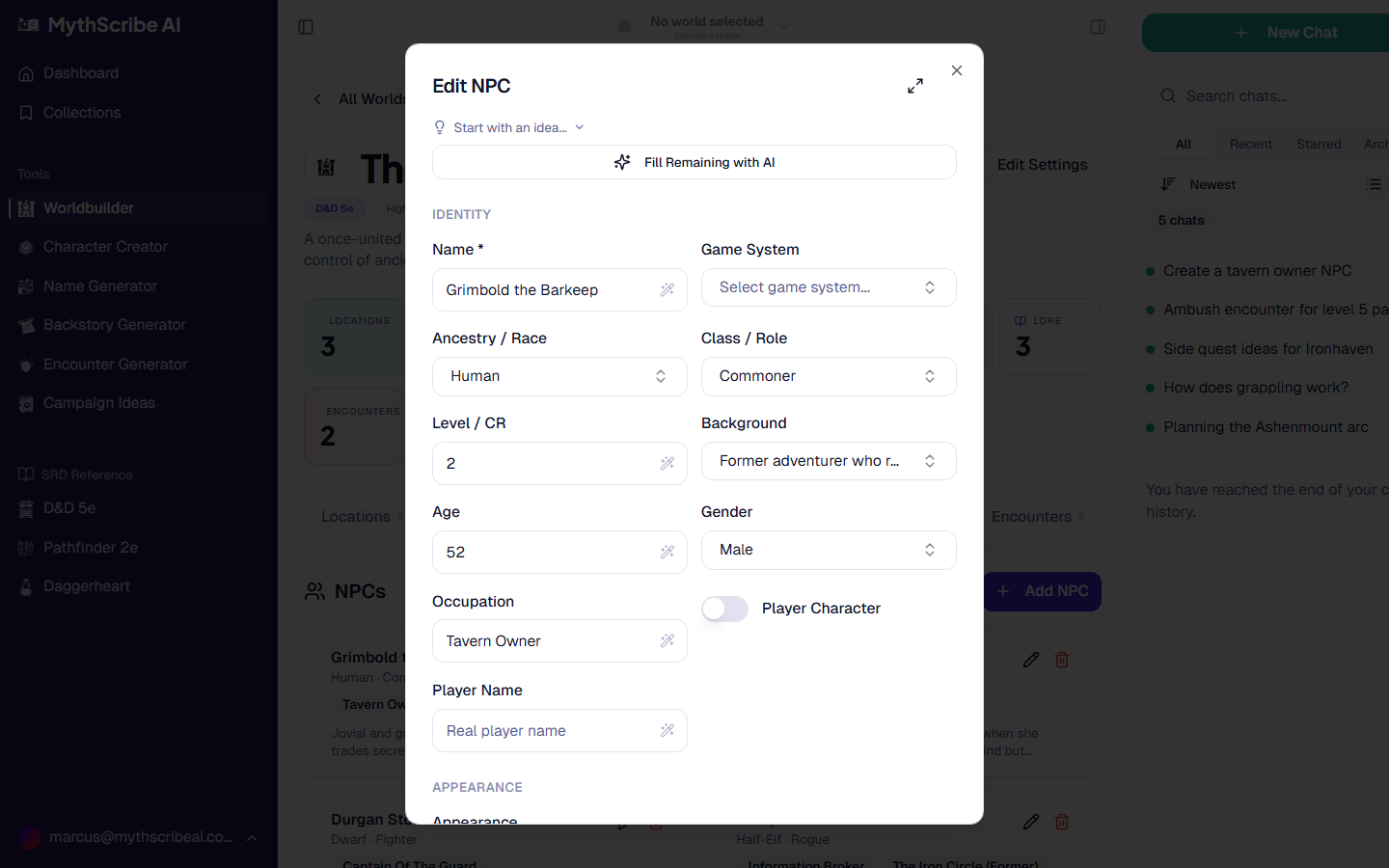This screenshot has height=868, width=1389.
Task: Open Character Creator in the sidebar
Action: tap(105, 247)
